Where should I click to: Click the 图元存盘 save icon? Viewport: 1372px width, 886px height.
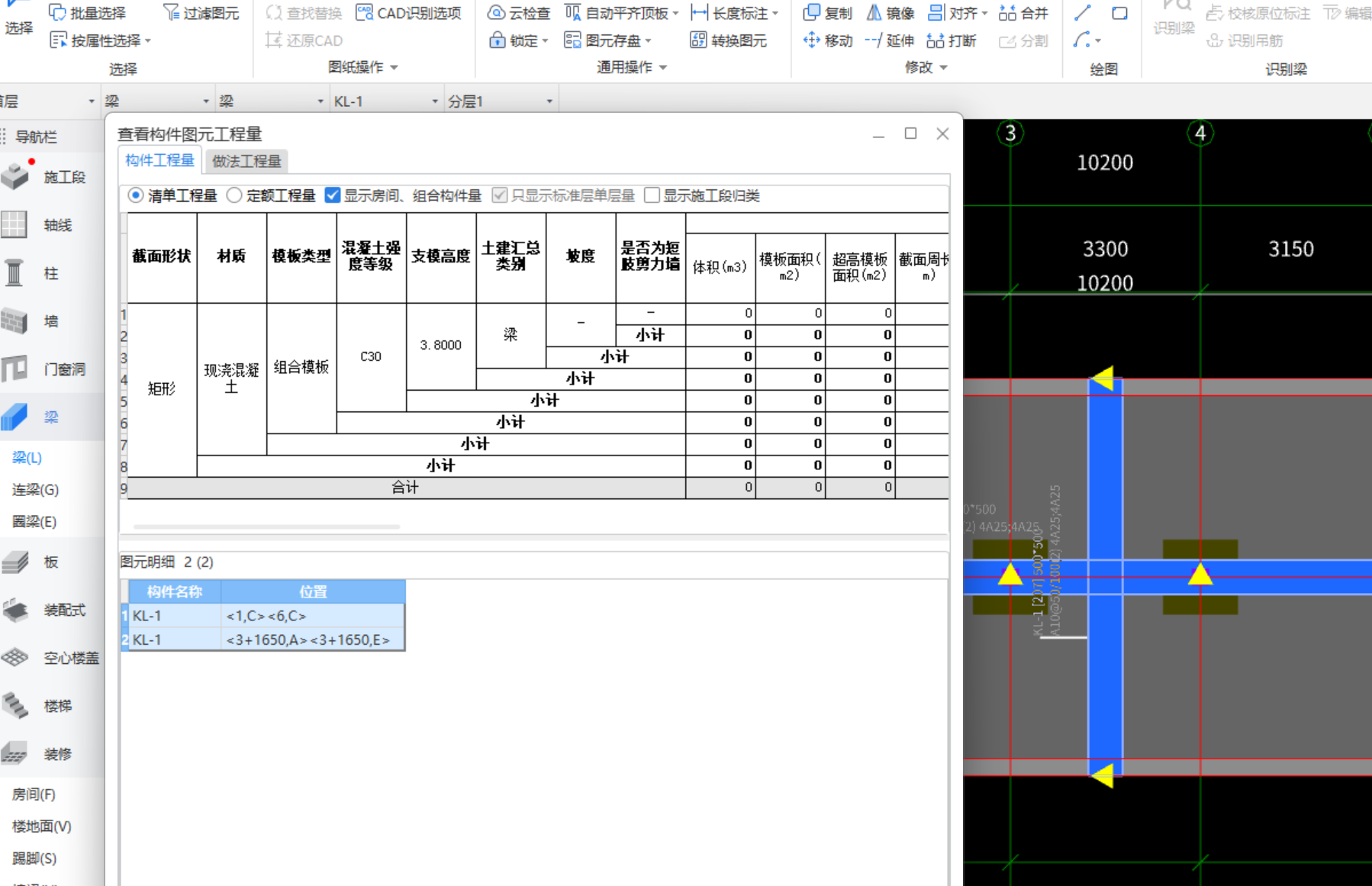(572, 40)
